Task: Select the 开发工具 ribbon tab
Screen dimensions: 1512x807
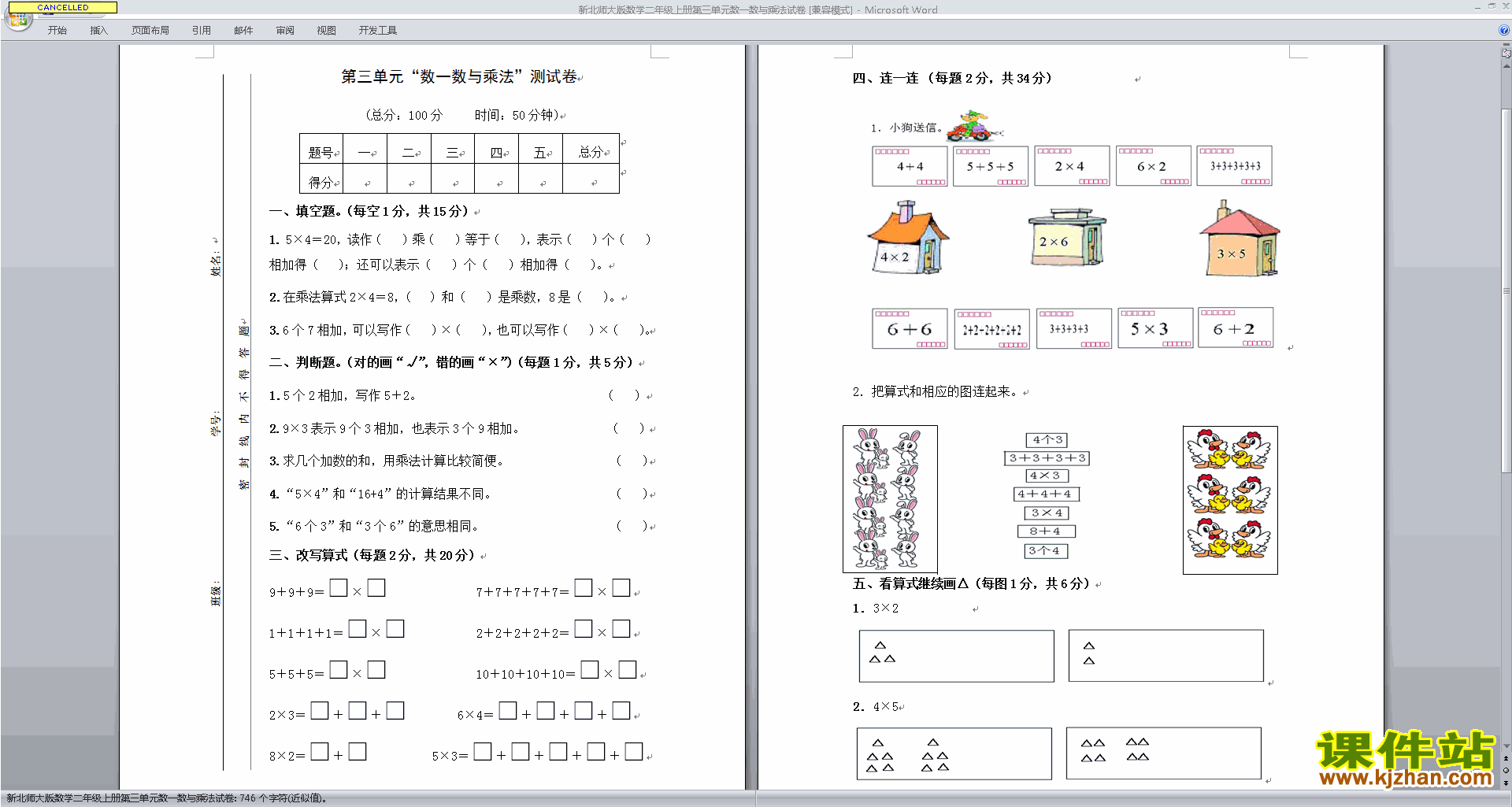Action: (x=378, y=30)
